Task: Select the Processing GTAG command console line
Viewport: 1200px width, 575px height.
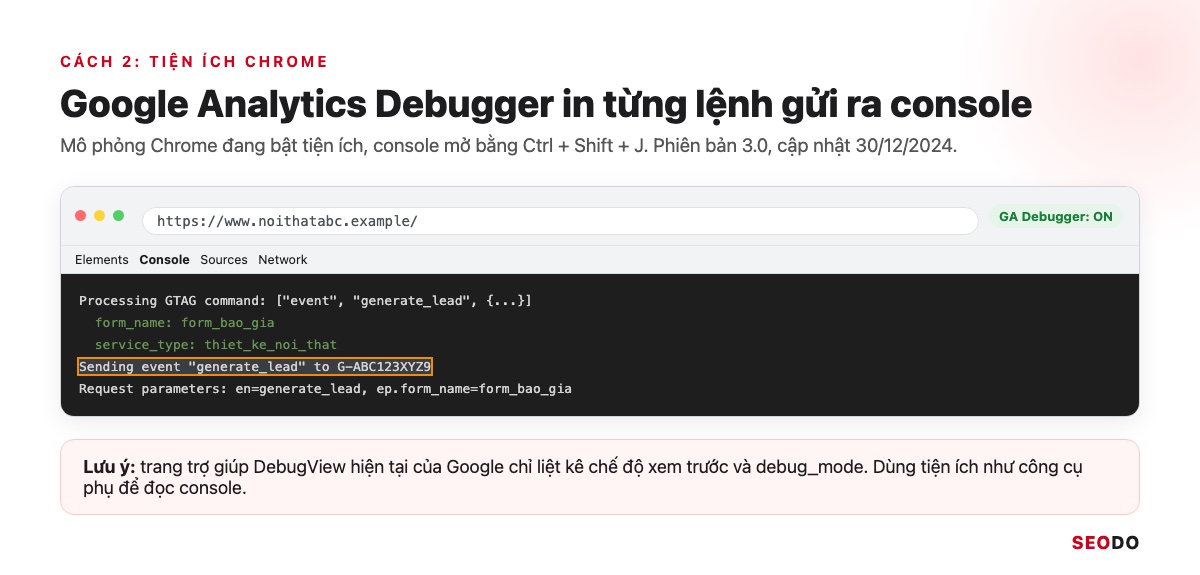Action: point(305,300)
